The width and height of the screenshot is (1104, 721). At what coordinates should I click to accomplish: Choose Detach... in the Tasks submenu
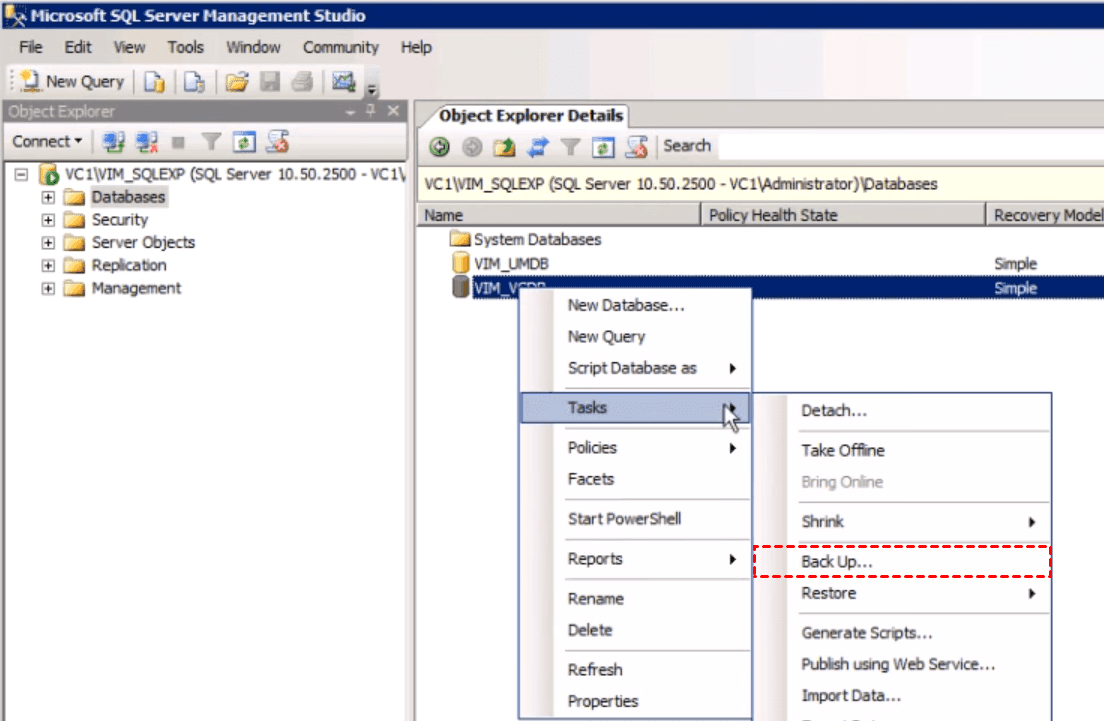click(902, 410)
